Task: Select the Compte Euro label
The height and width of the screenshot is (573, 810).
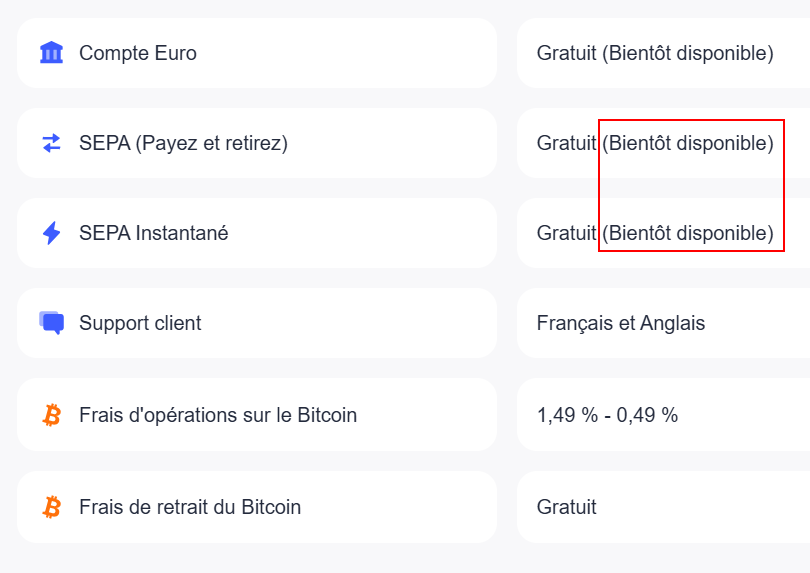Action: pos(138,53)
